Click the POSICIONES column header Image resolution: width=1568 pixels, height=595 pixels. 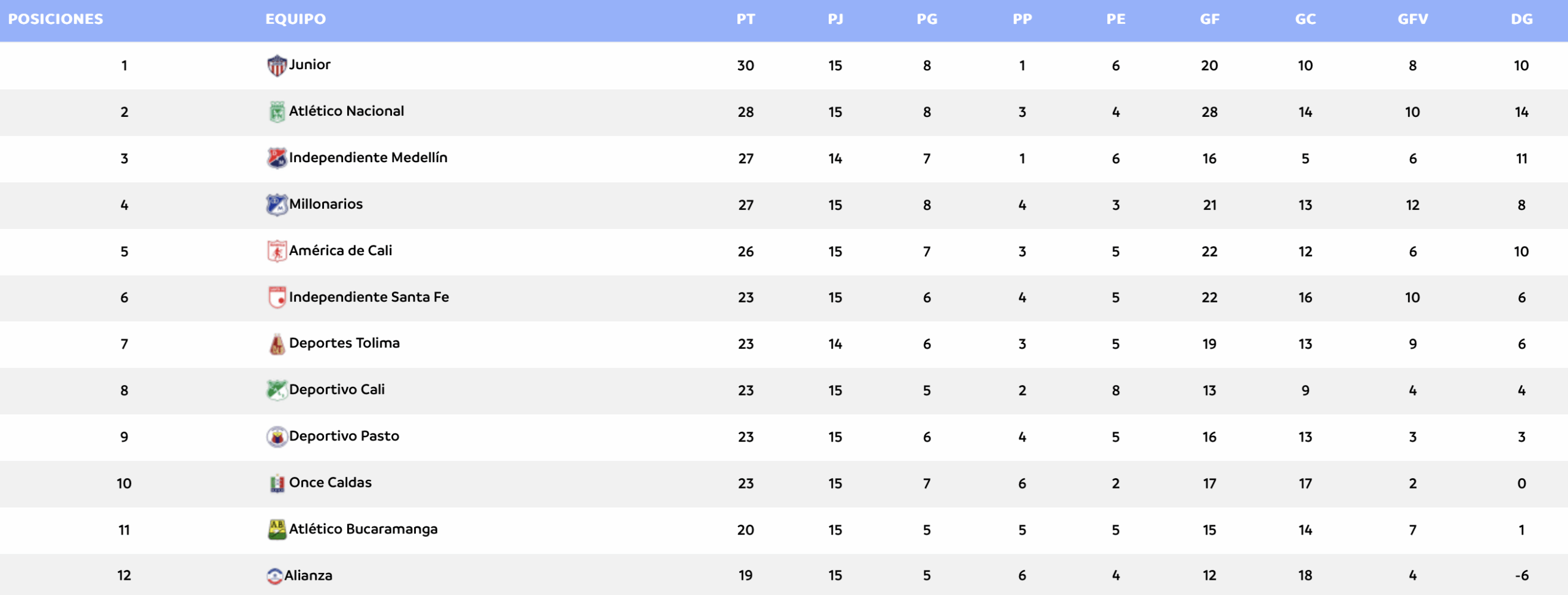[x=56, y=19]
